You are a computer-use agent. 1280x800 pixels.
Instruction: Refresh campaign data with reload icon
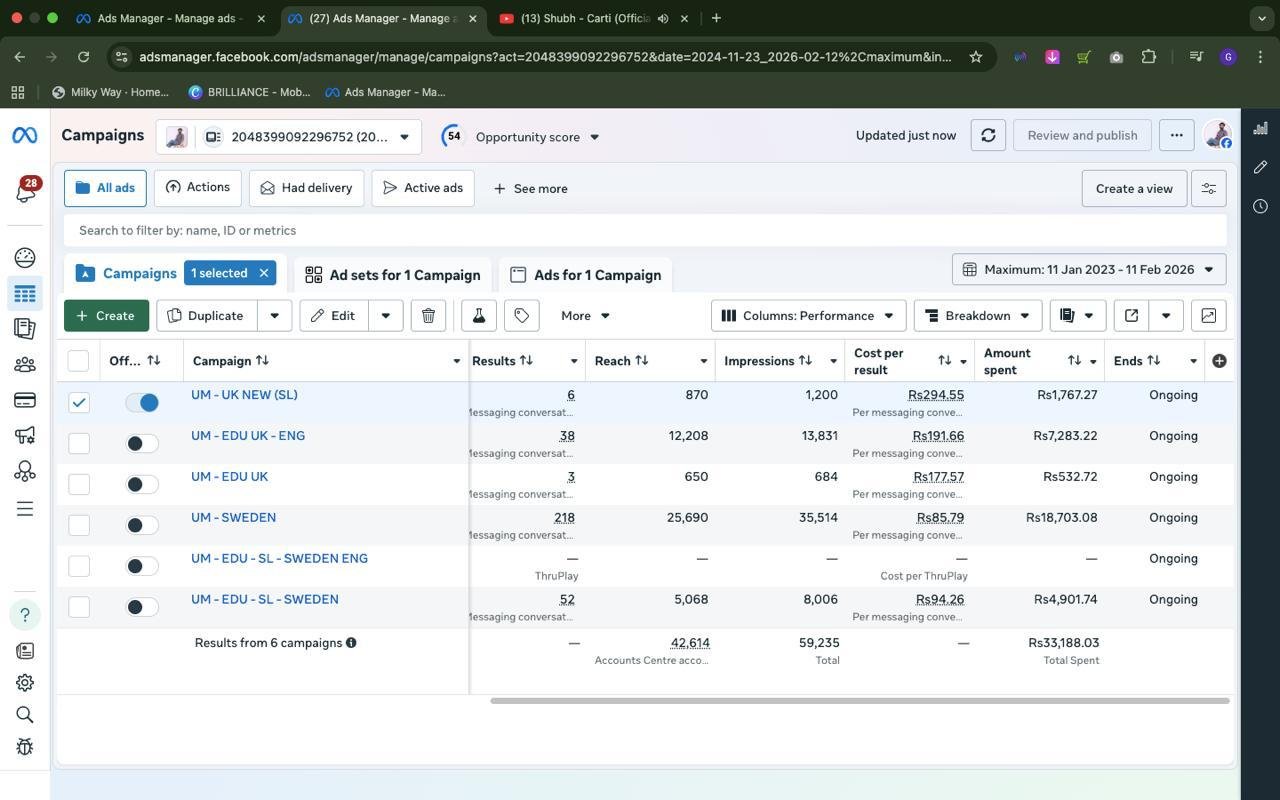coord(988,135)
